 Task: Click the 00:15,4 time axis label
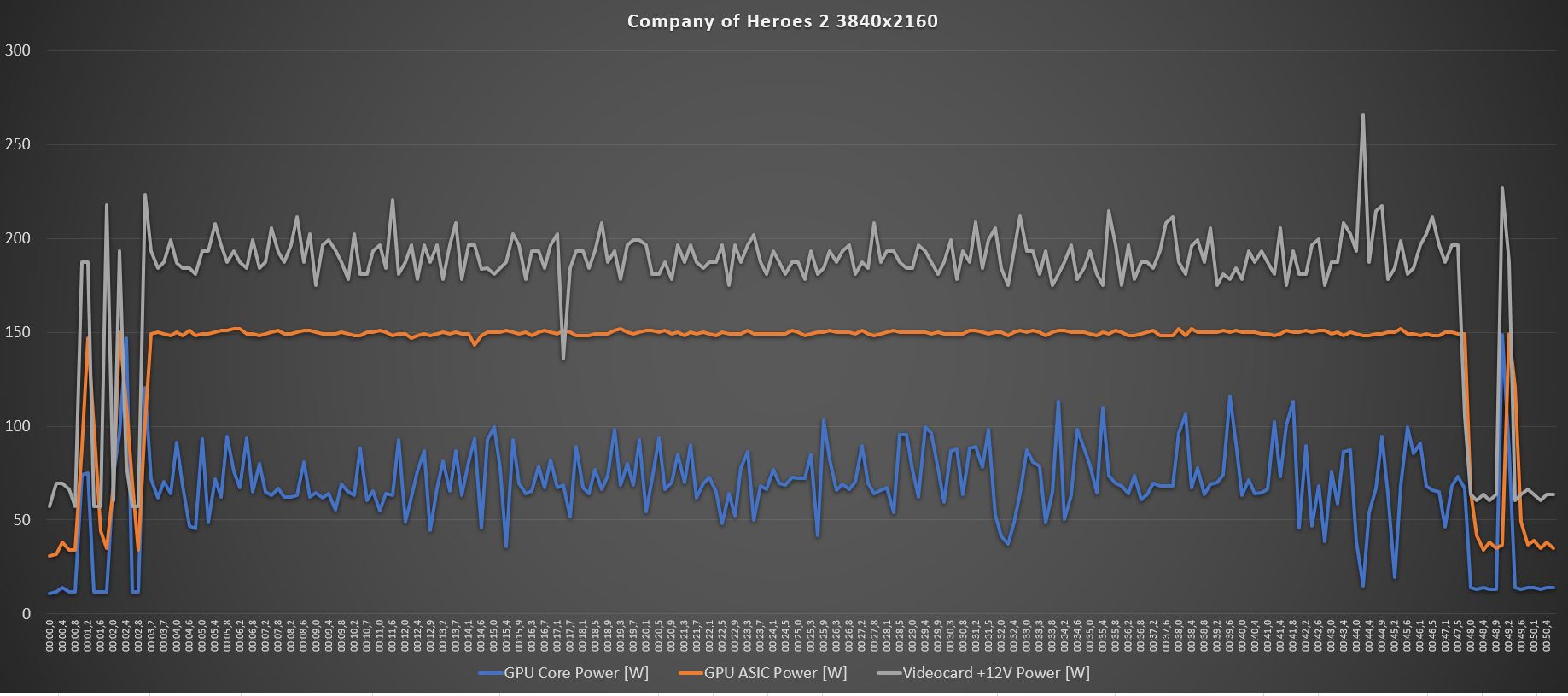pos(506,638)
